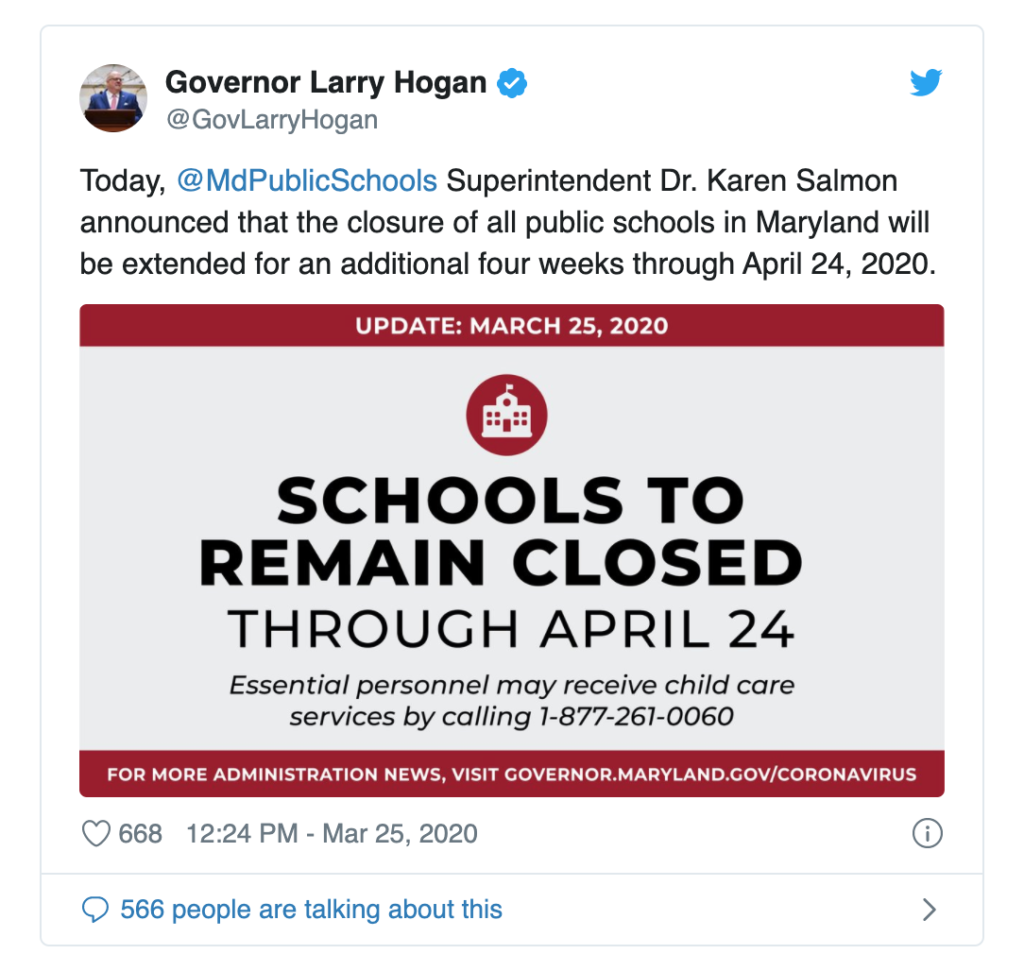This screenshot has height=971, width=1024.
Task: Click the Governor Larry Hogan display name
Action: pyautogui.click(x=326, y=82)
